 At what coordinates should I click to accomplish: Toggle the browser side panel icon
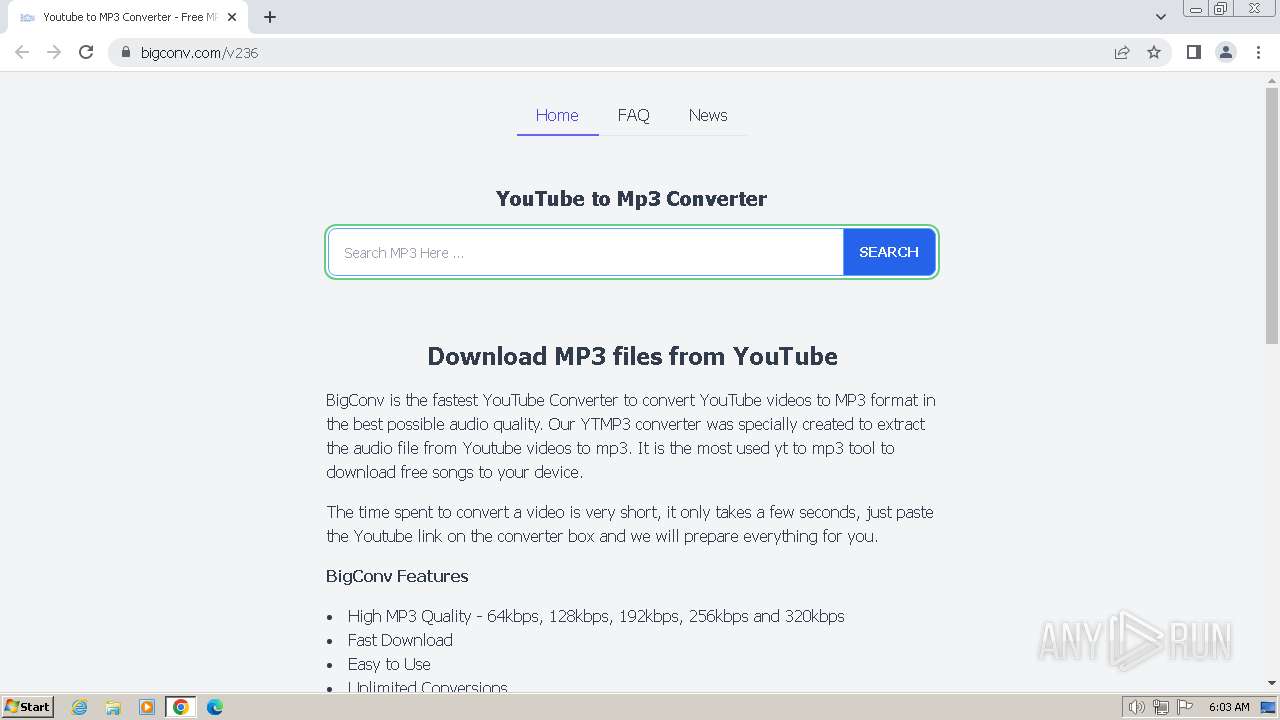pyautogui.click(x=1193, y=52)
